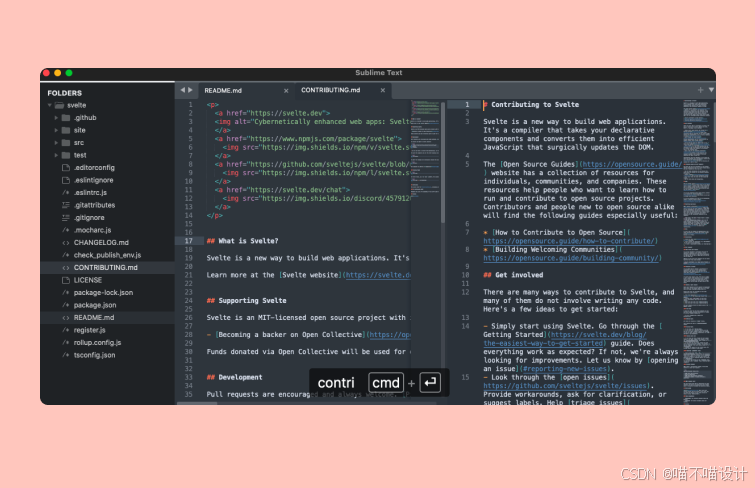Click the Svelte website URL on line 21

tap(378, 275)
